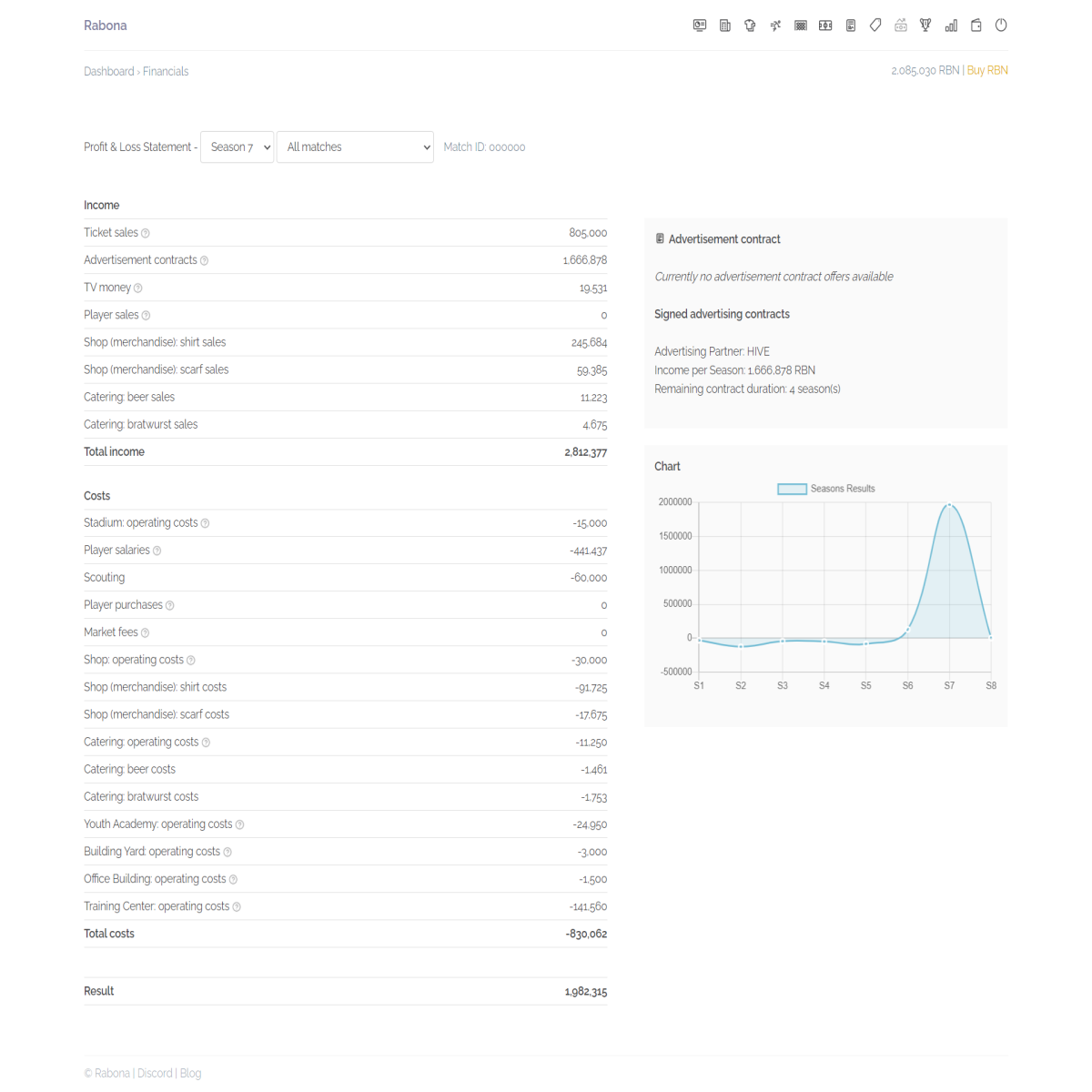The height and width of the screenshot is (1092, 1092).
Task: Click the power logout icon
Action: coord(1001,25)
